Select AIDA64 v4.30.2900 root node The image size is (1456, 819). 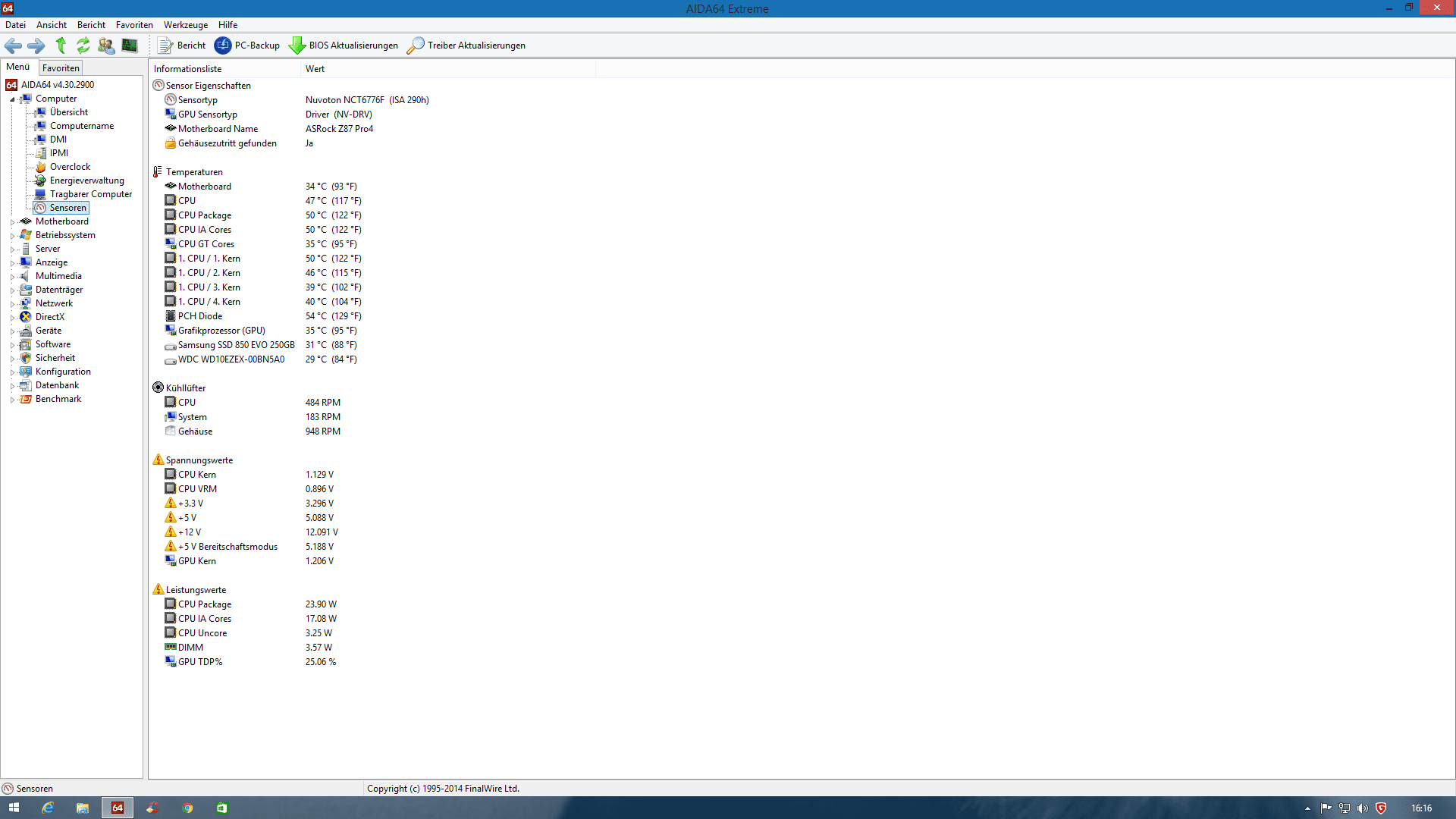coord(58,85)
